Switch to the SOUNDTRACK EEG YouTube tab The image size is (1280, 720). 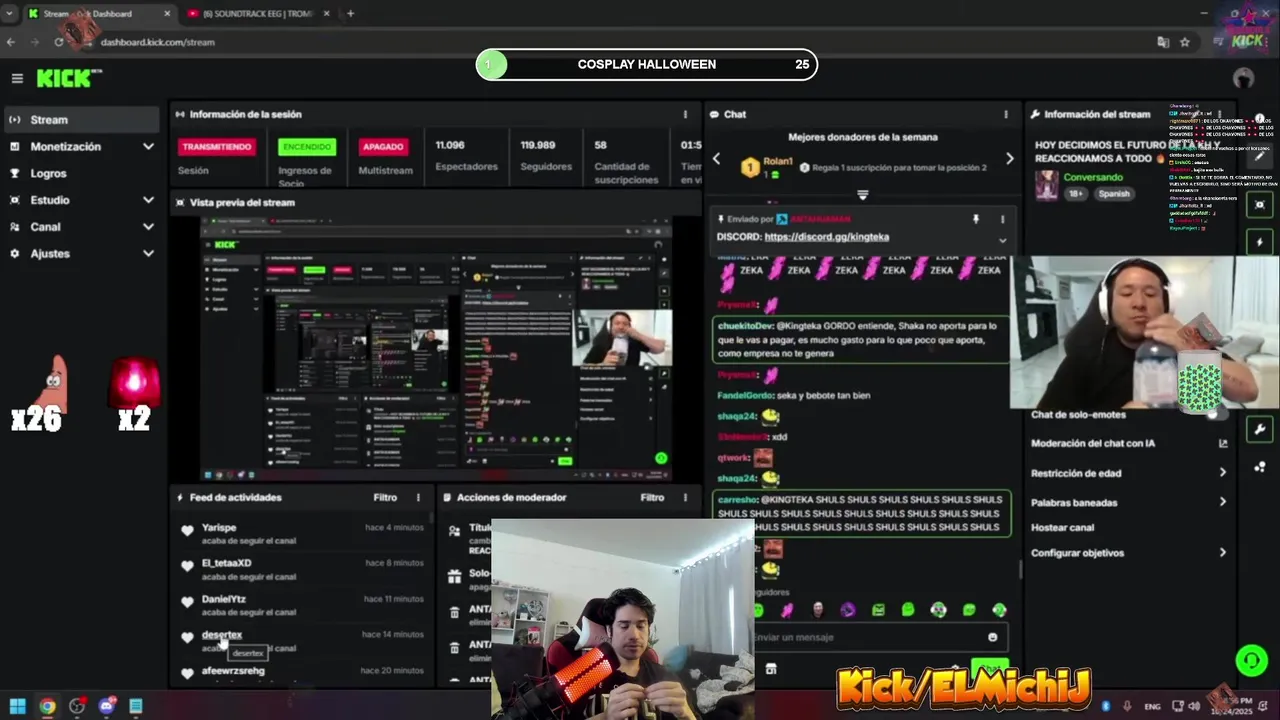click(256, 14)
